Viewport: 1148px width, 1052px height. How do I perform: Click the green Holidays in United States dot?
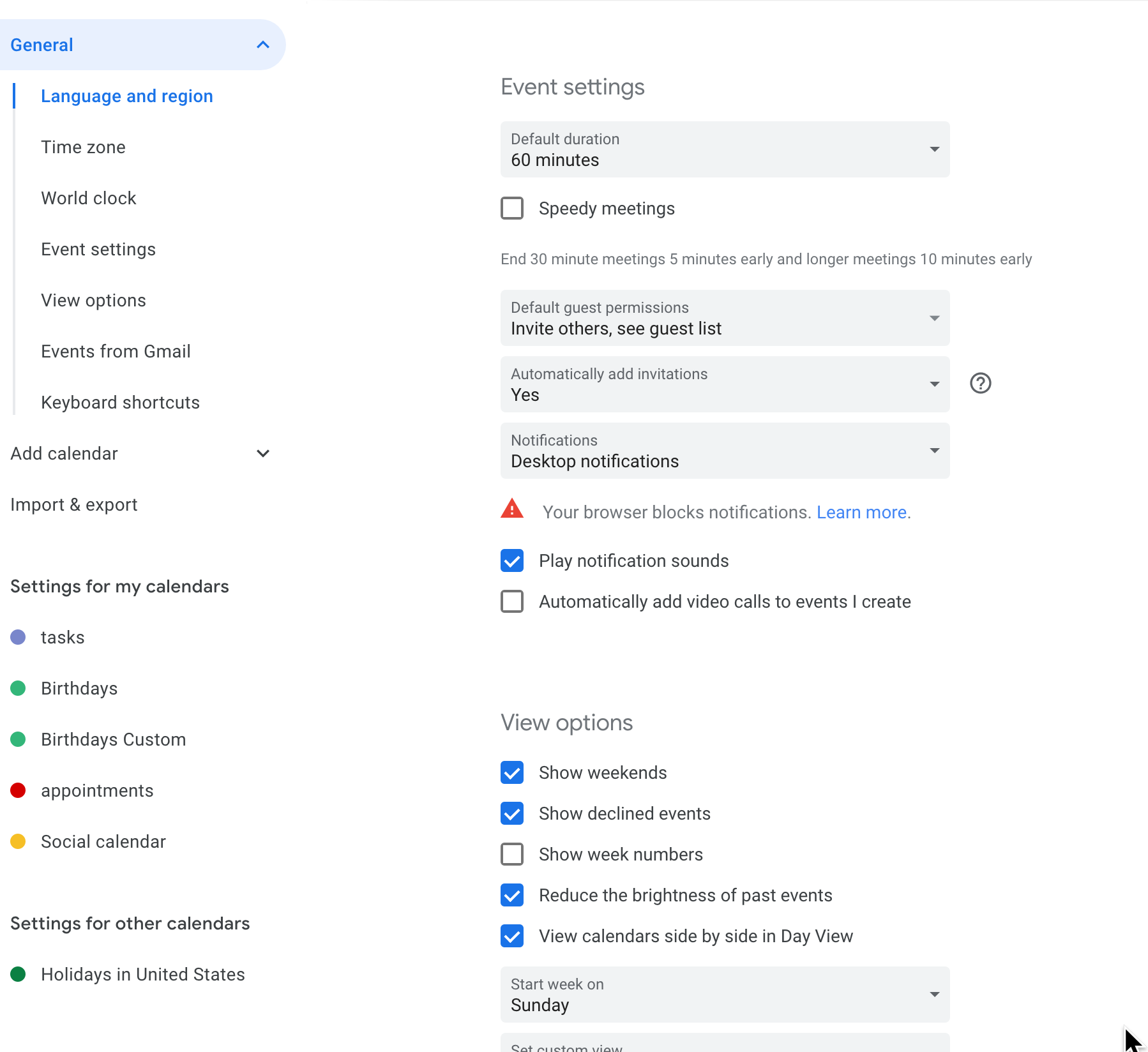[x=19, y=974]
